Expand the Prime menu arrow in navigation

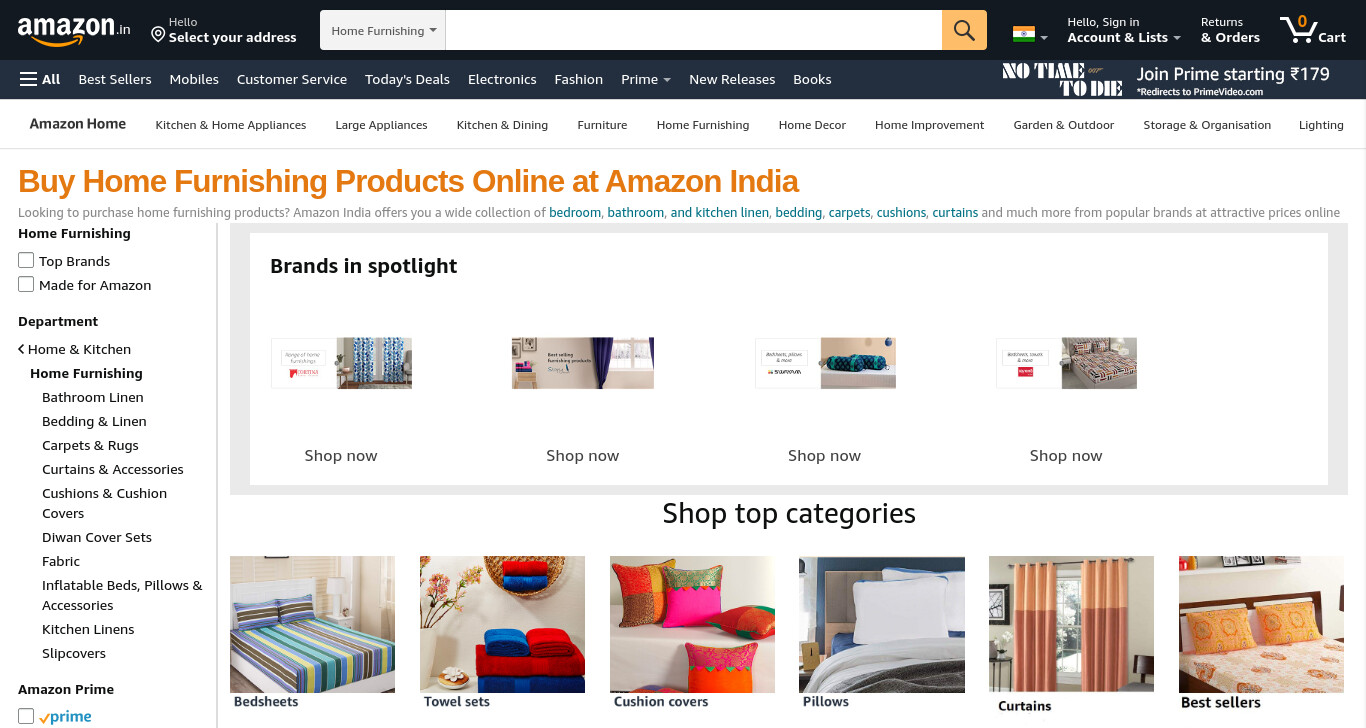click(666, 80)
